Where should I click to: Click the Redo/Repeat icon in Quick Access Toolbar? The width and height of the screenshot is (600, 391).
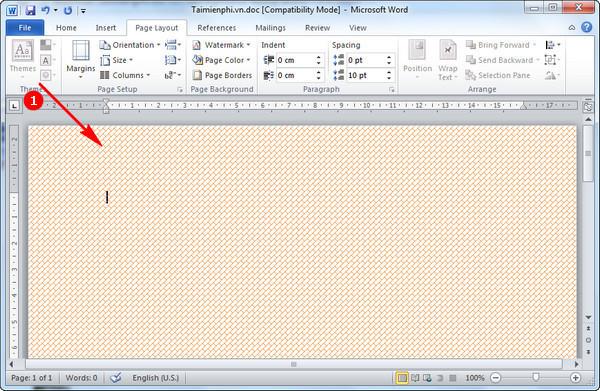coord(68,10)
